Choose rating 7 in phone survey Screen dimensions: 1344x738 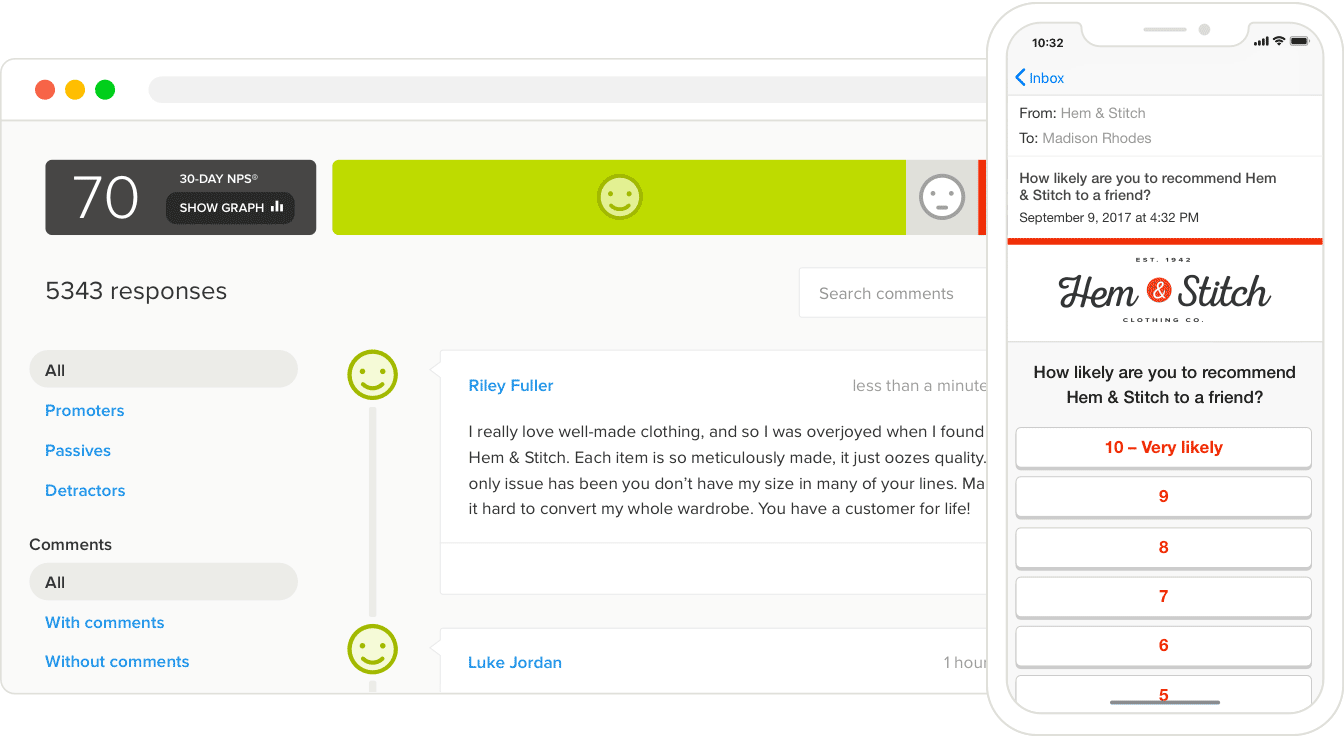[1163, 596]
